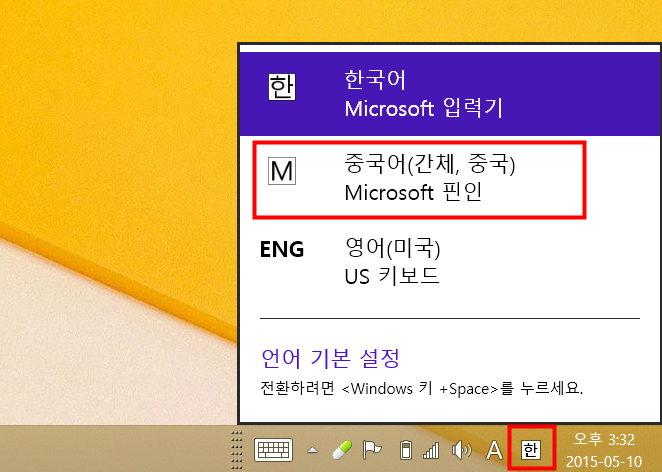Open Action Center flag icon
This screenshot has height=472, width=662.
pyautogui.click(x=372, y=450)
